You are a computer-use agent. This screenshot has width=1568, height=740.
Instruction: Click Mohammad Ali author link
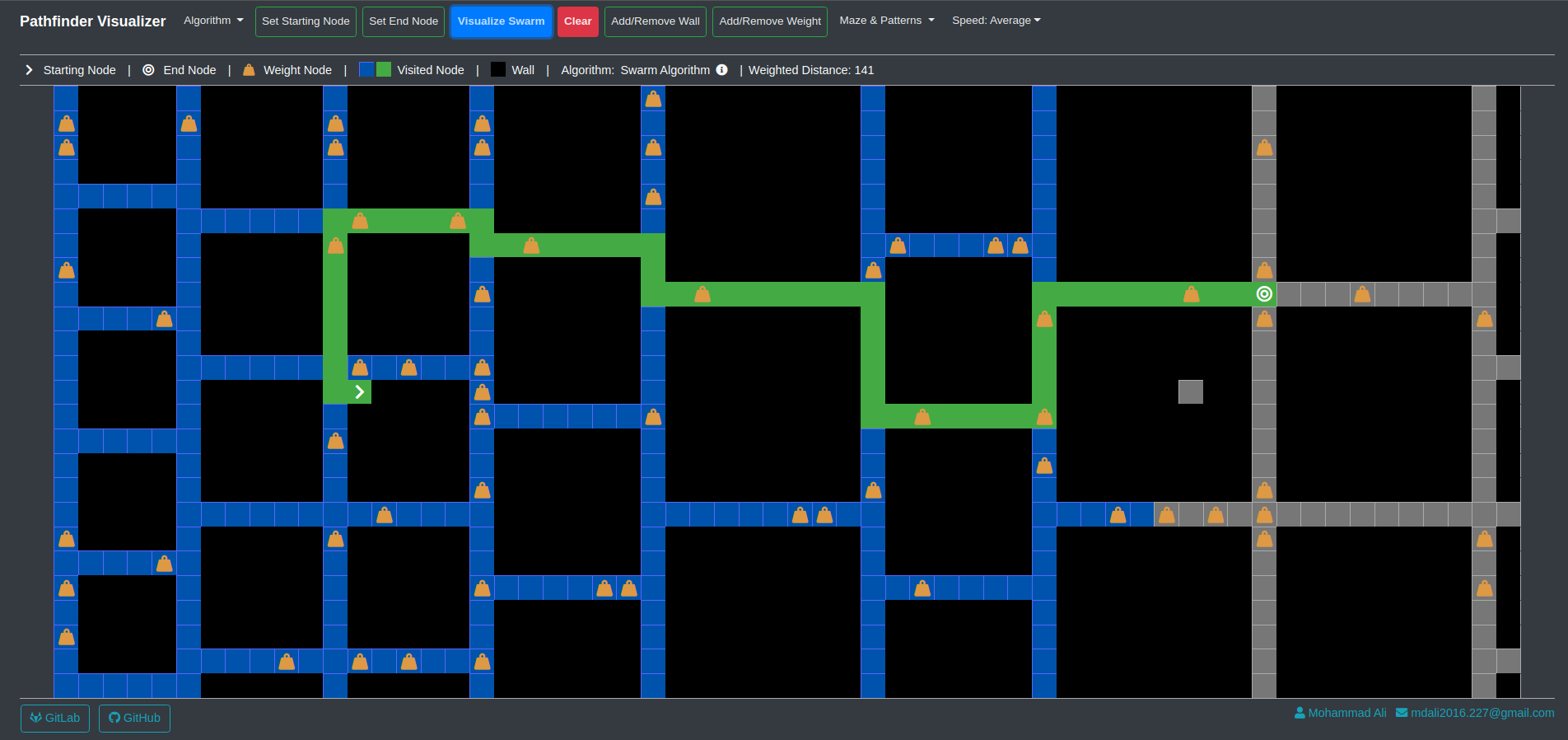coord(1341,713)
